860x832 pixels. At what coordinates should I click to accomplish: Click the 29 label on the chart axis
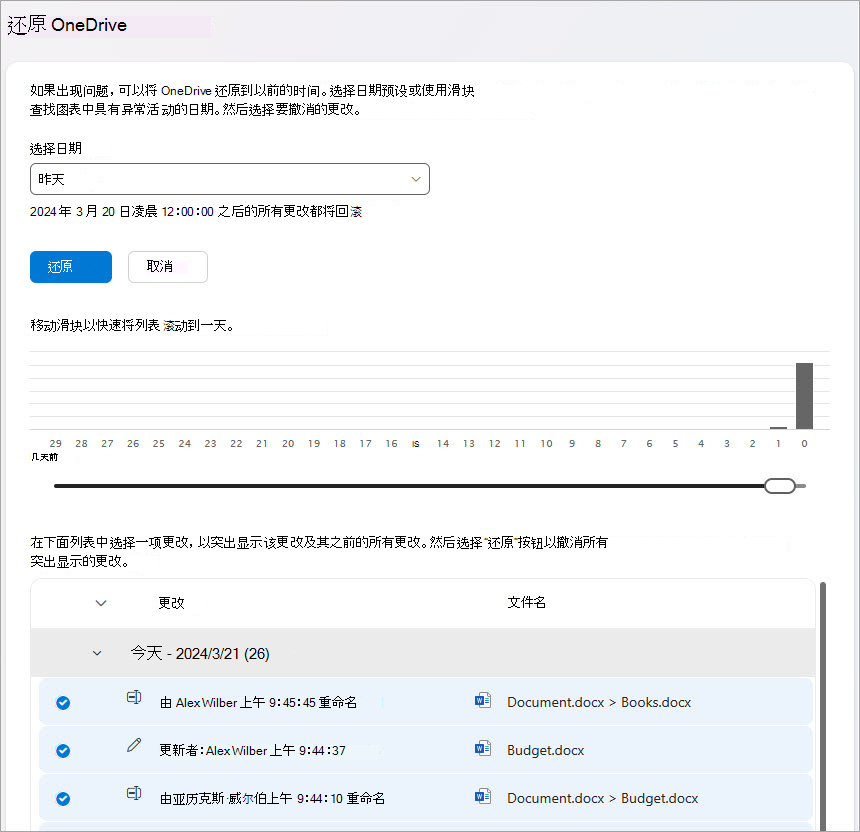pyautogui.click(x=55, y=444)
